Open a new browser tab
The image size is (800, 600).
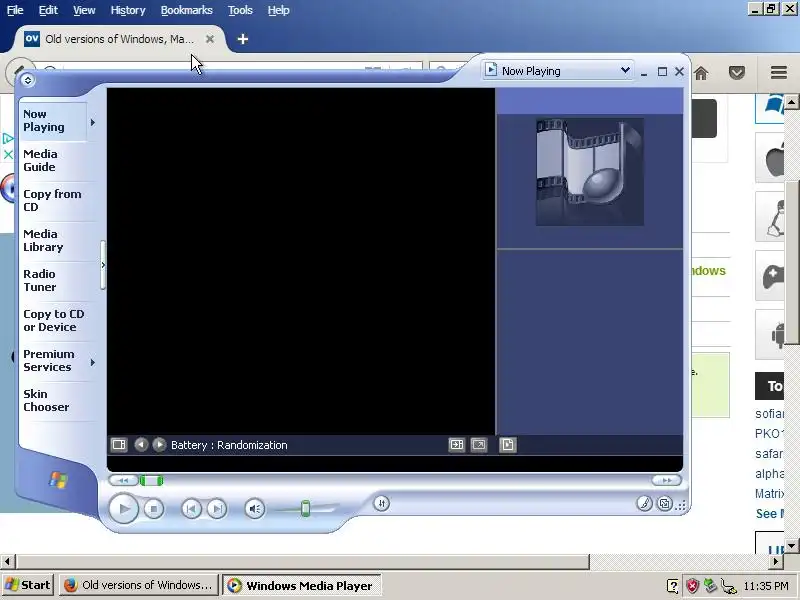[243, 39]
